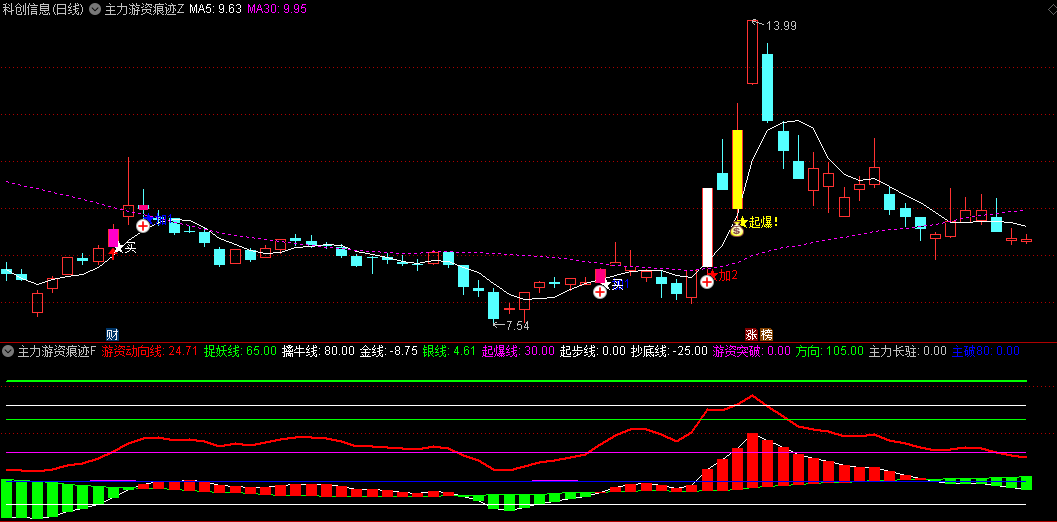Click the plus circle beside 加1
The height and width of the screenshot is (522, 1057).
143,225
